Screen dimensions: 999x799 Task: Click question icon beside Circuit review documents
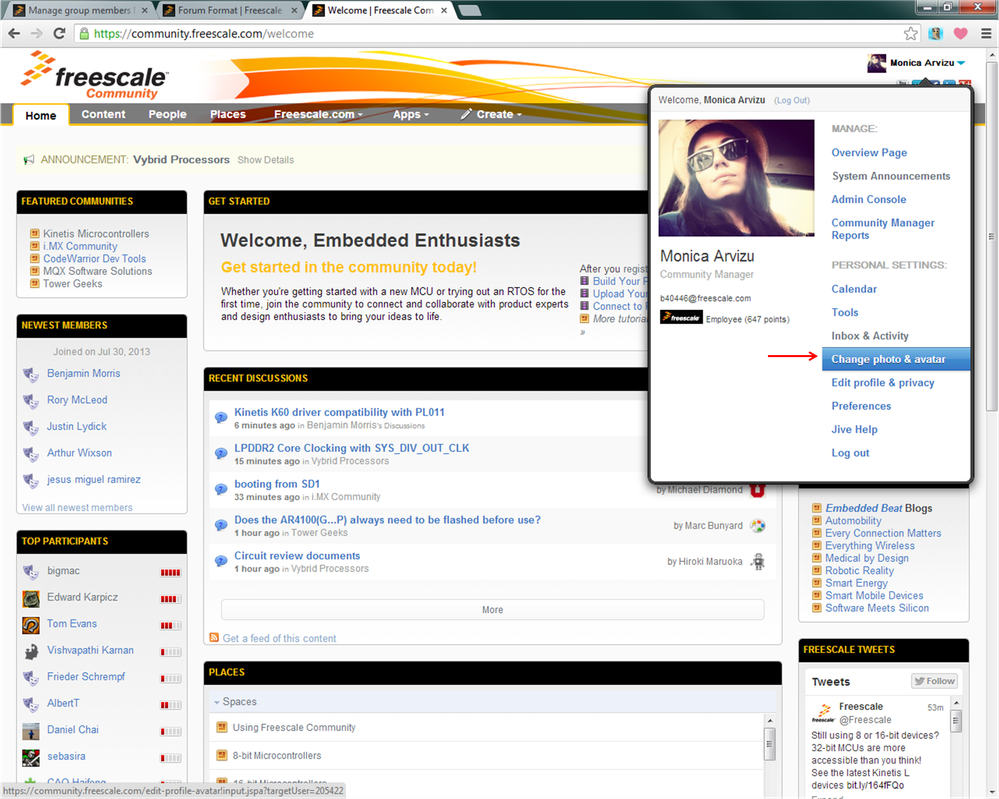(221, 561)
